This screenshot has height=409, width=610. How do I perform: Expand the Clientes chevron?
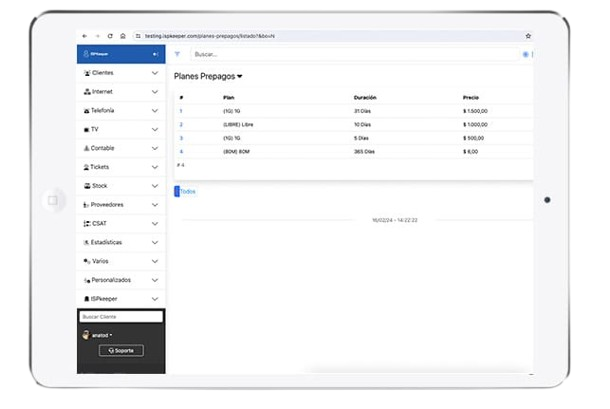click(155, 73)
